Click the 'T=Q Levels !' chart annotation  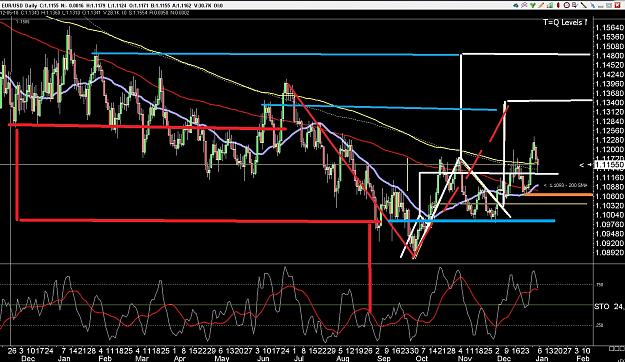(x=565, y=22)
